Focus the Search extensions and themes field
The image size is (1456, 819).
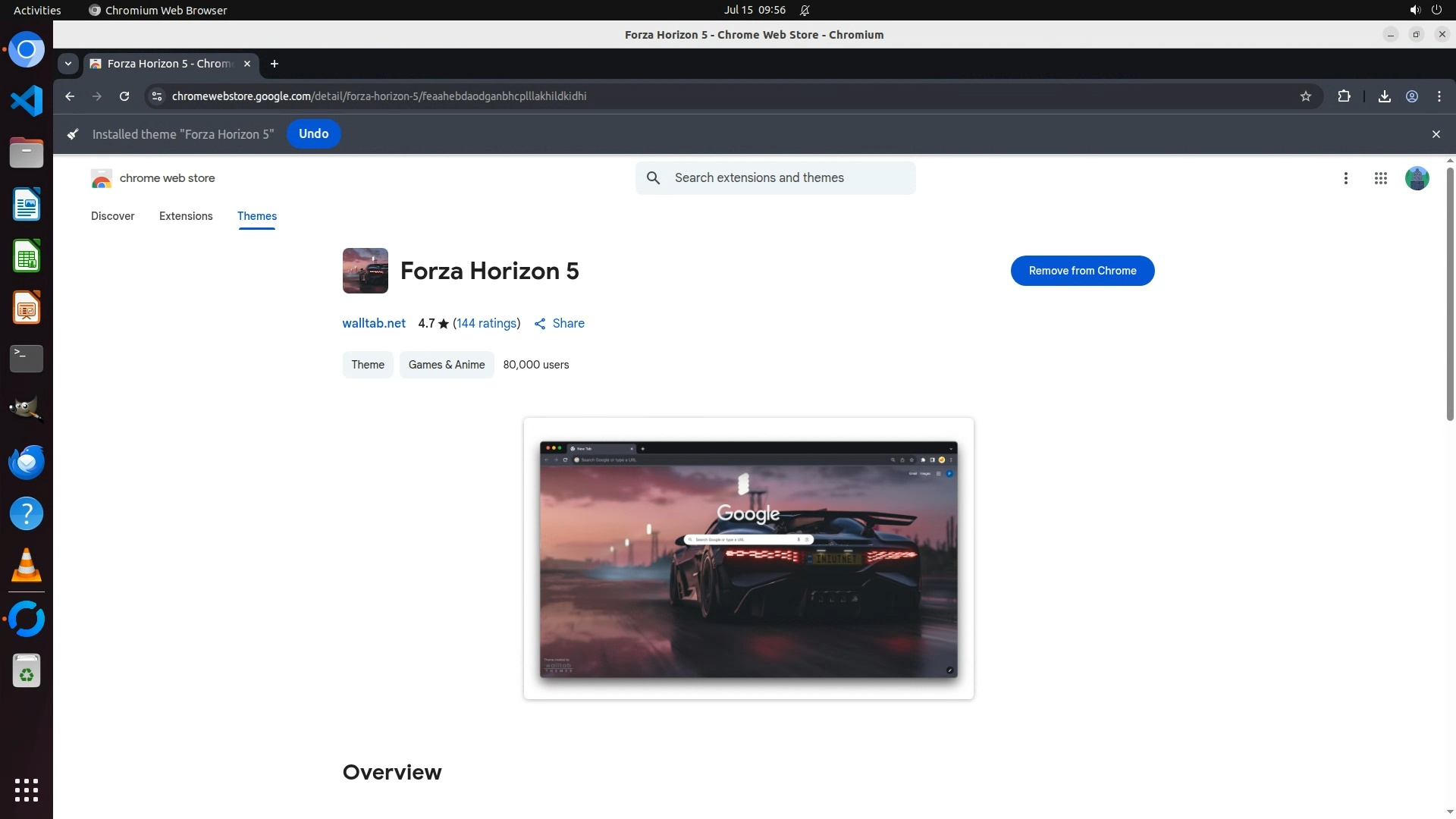(789, 178)
